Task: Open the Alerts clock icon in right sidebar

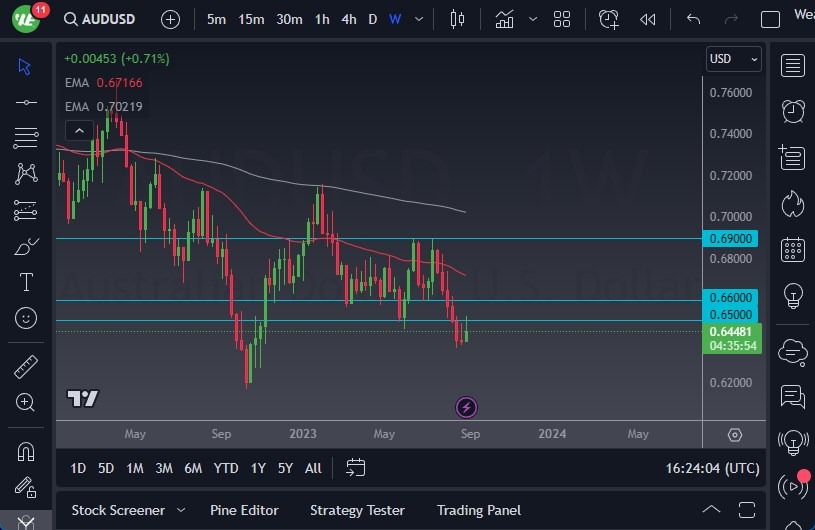Action: (793, 111)
